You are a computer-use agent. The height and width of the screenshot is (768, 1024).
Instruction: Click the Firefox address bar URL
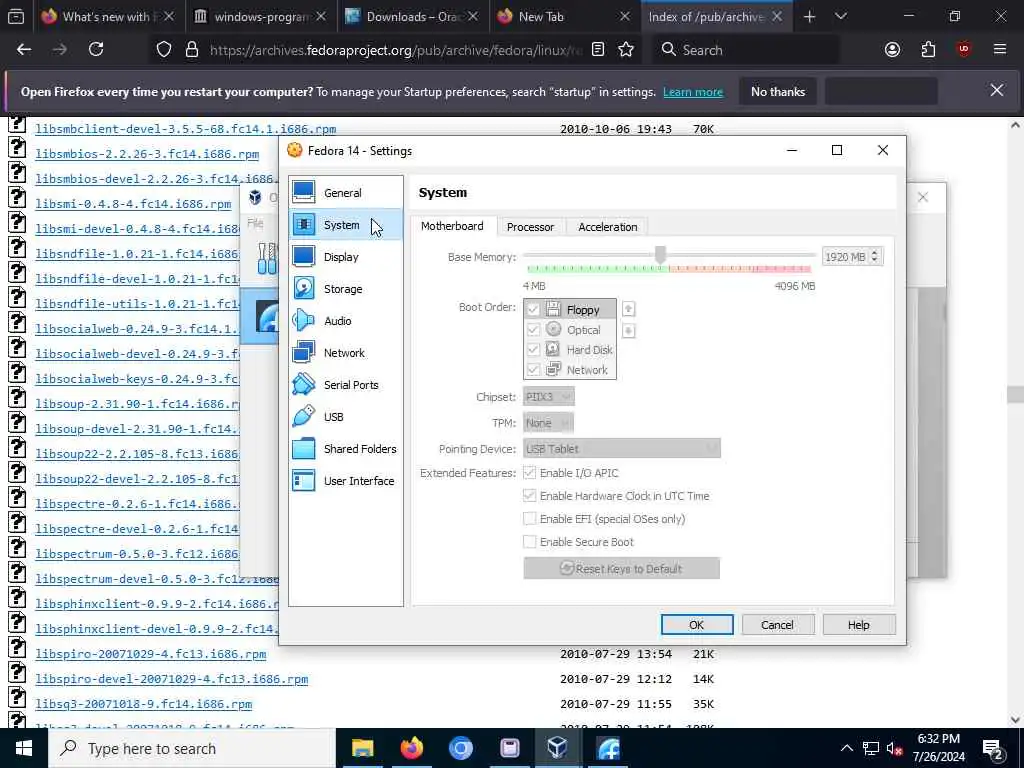[x=395, y=50]
